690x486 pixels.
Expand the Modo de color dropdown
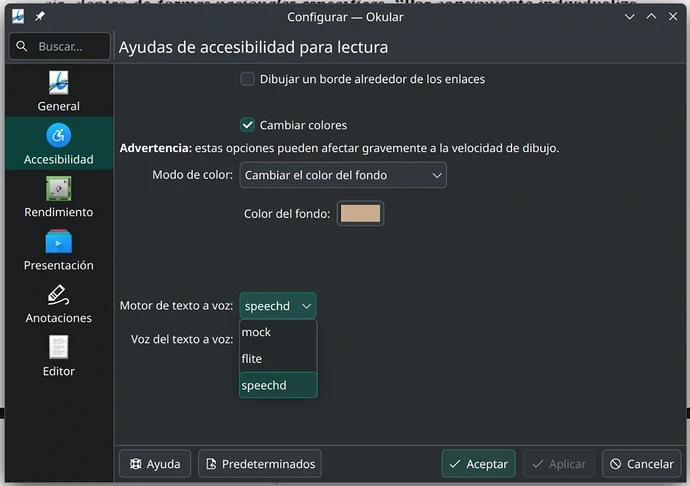point(343,175)
